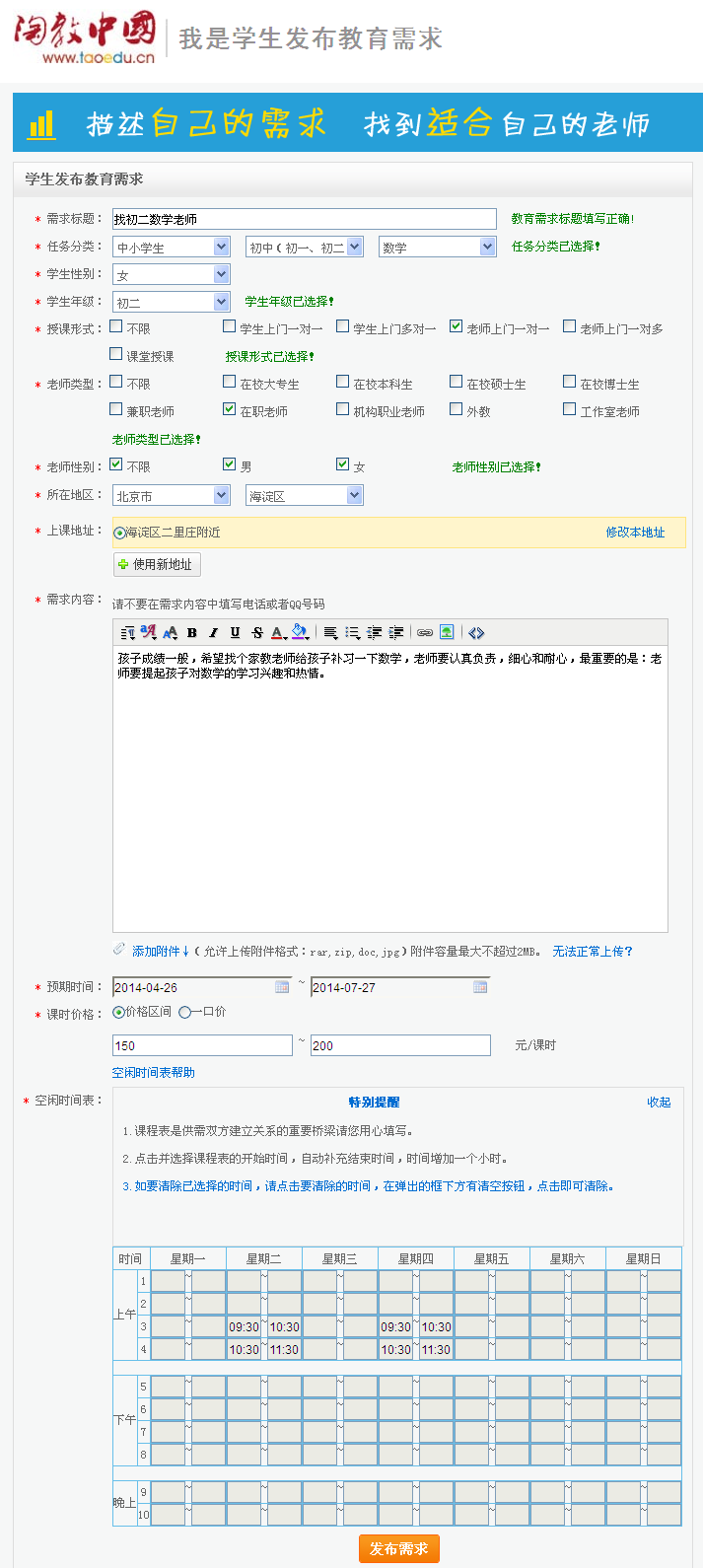
Task: Click the 修改本地址 link
Action: click(x=635, y=533)
